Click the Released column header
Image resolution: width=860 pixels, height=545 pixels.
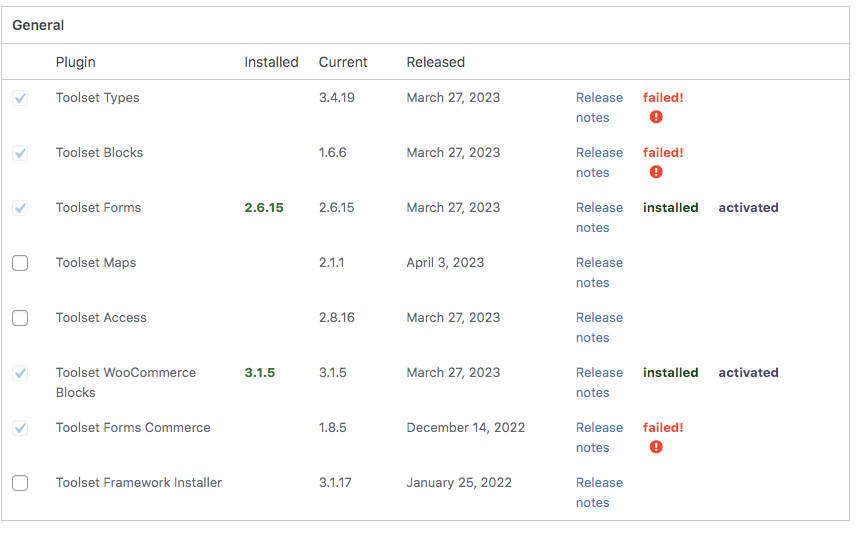[435, 62]
